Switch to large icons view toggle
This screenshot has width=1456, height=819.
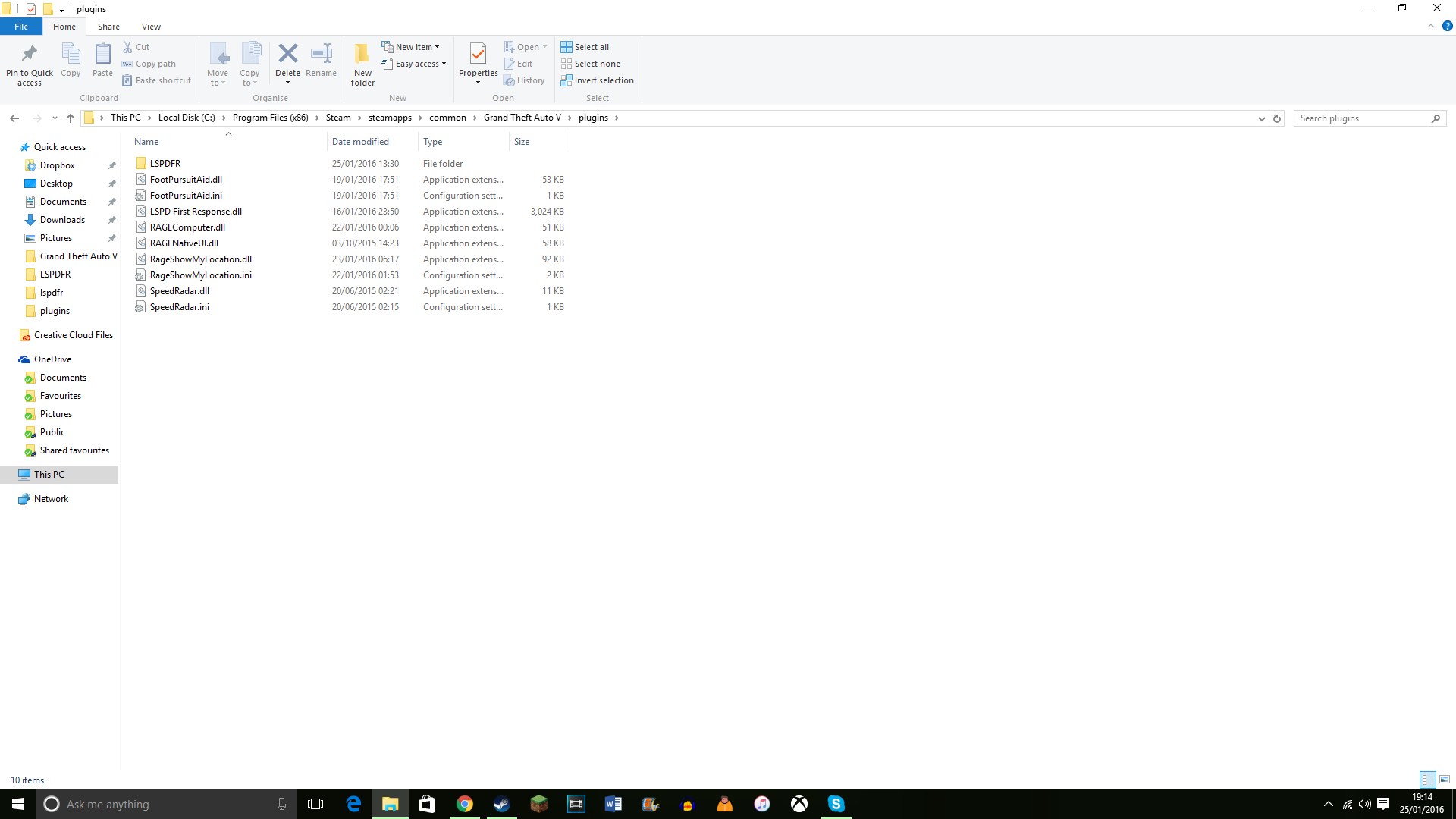pyautogui.click(x=1445, y=780)
